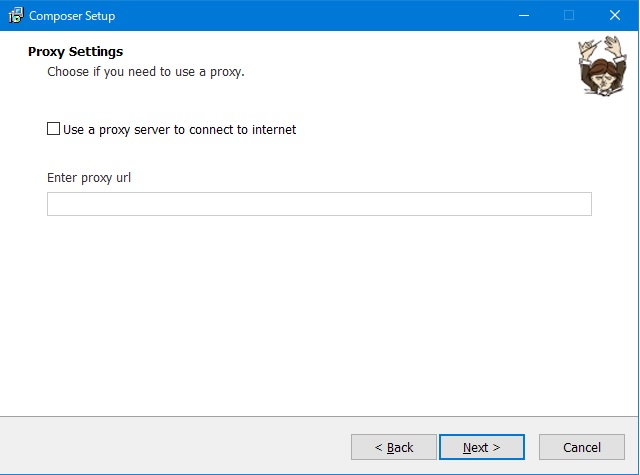
Task: Click the conductor's face in the logo
Action: click(596, 70)
